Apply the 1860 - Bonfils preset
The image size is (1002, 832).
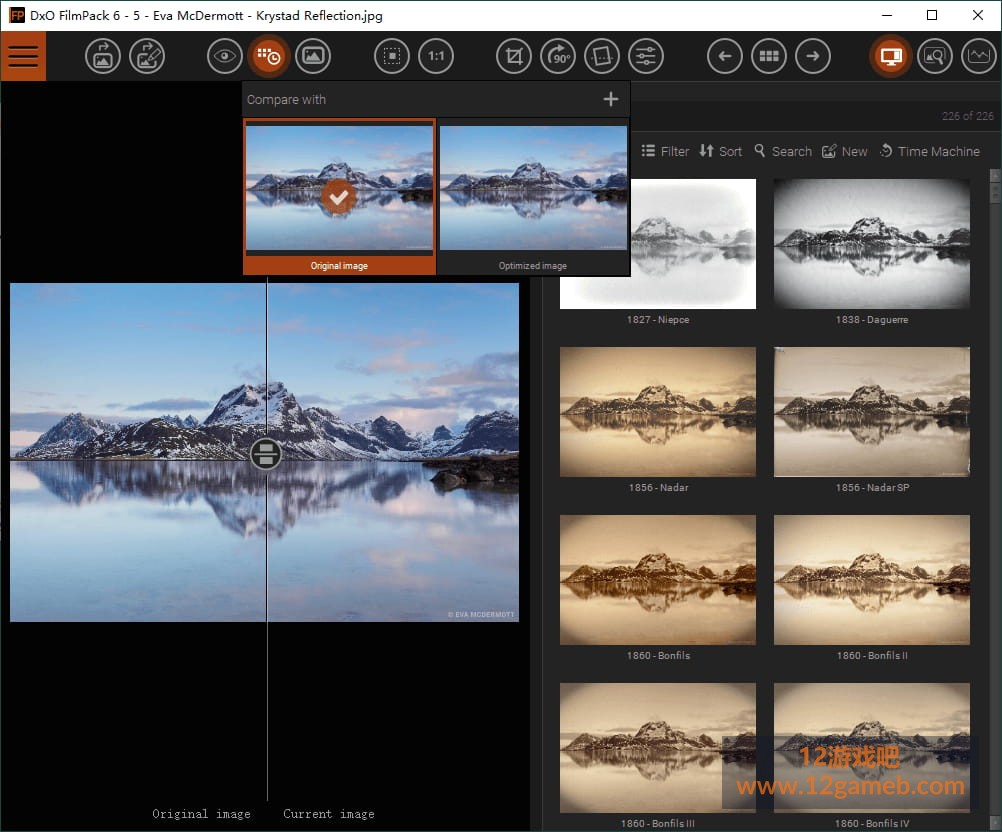point(658,588)
